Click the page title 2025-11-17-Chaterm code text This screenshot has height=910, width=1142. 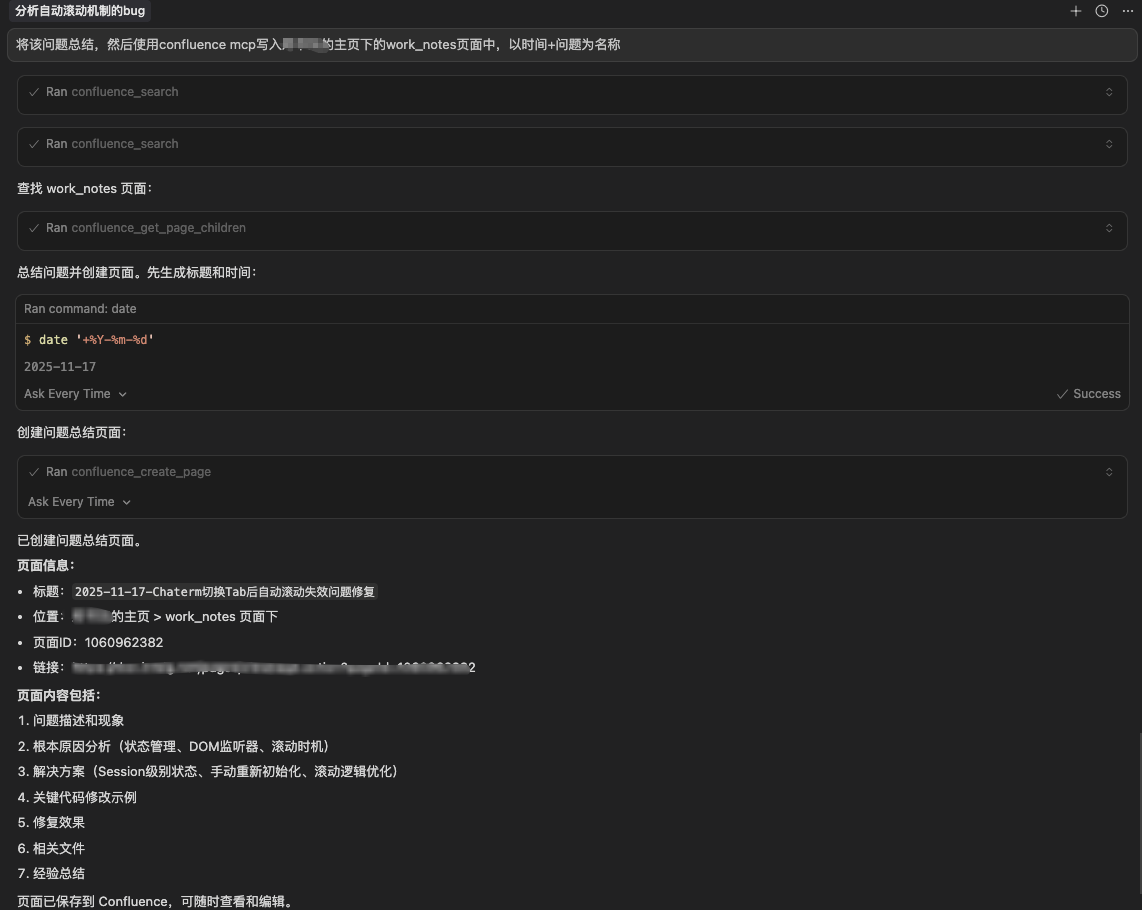tap(225, 592)
